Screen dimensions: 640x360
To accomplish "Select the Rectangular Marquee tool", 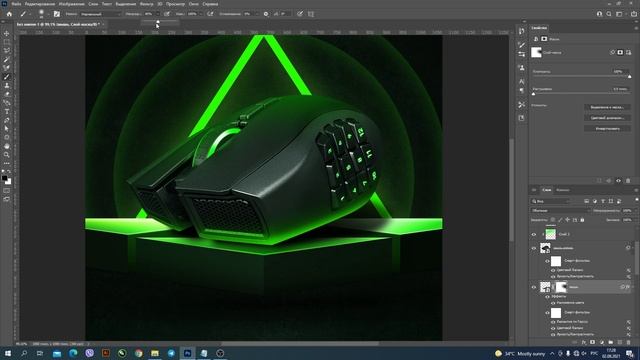I will [x=7, y=42].
